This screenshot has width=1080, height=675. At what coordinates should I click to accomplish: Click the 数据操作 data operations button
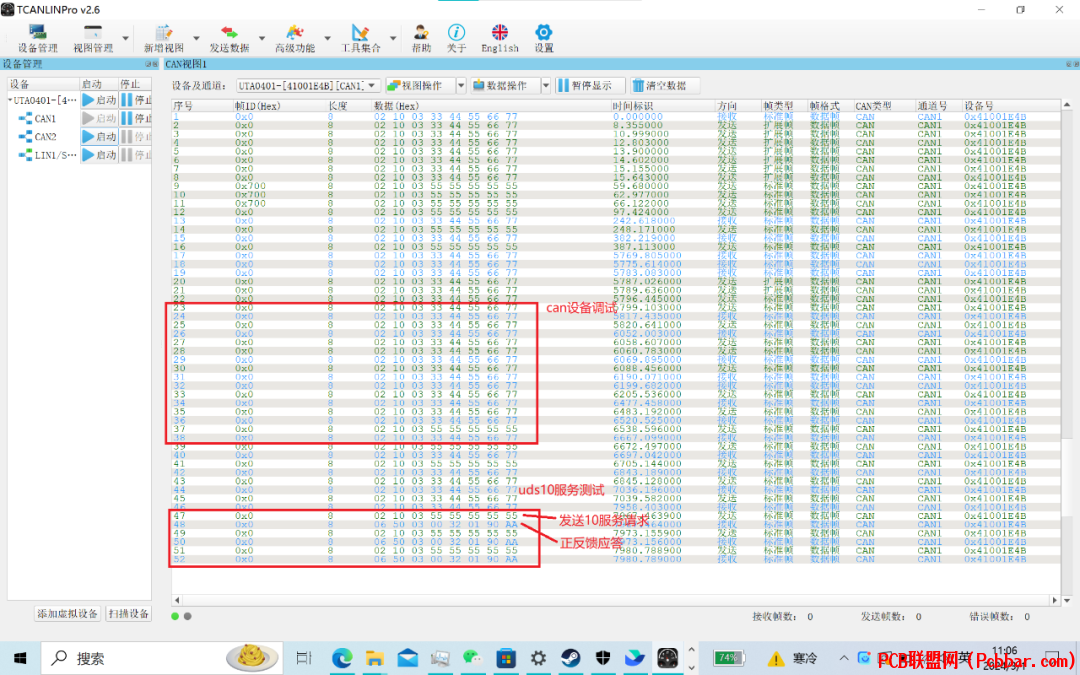coord(505,85)
